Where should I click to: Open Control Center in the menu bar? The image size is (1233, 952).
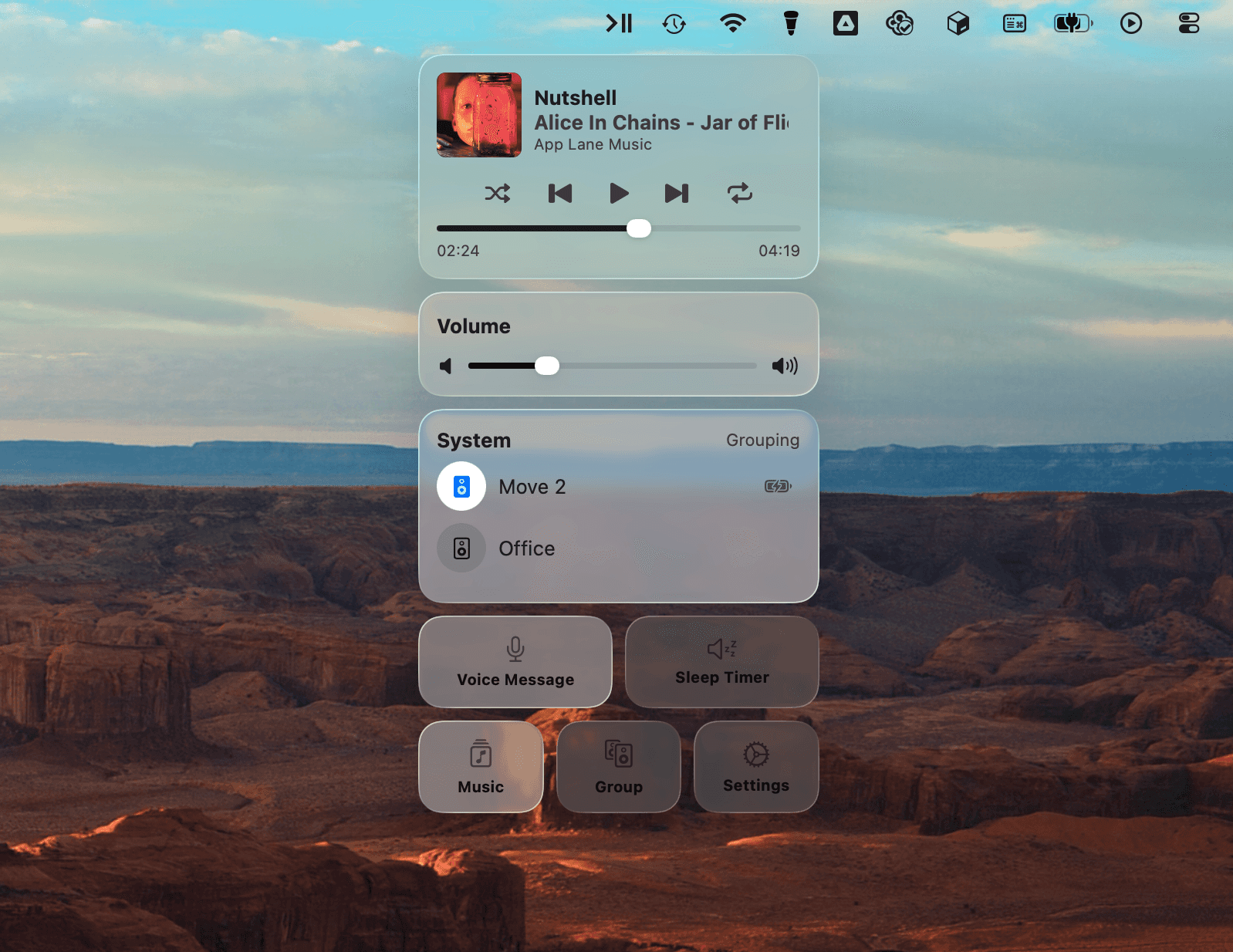[1189, 24]
